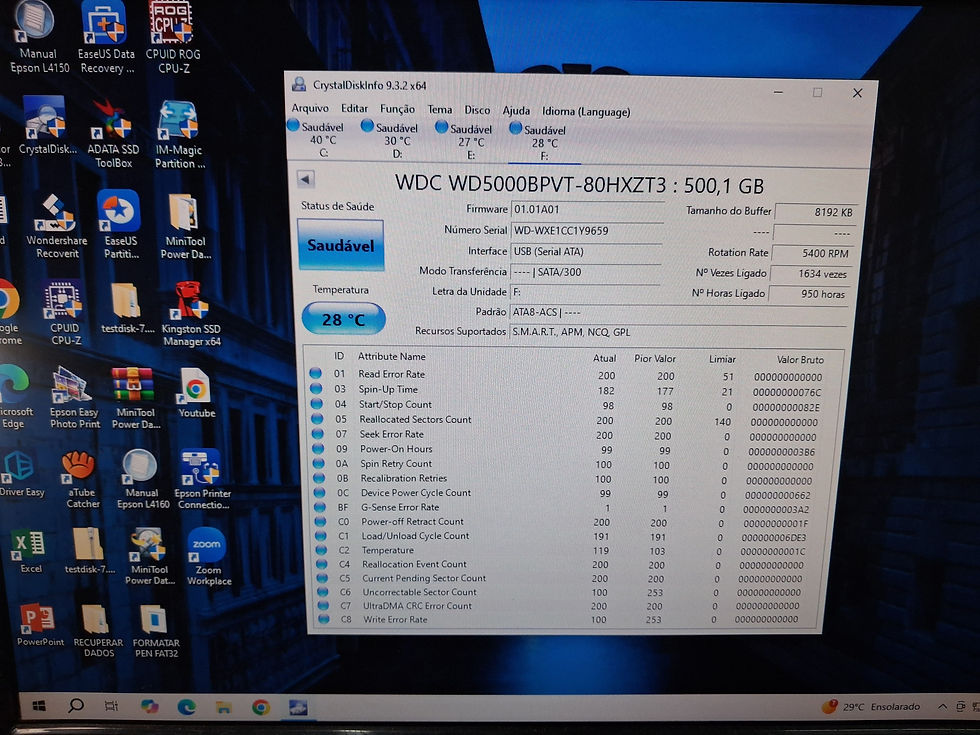Viewport: 980px width, 735px height.
Task: Select the Reallocated Sectors Count row
Action: point(564,420)
